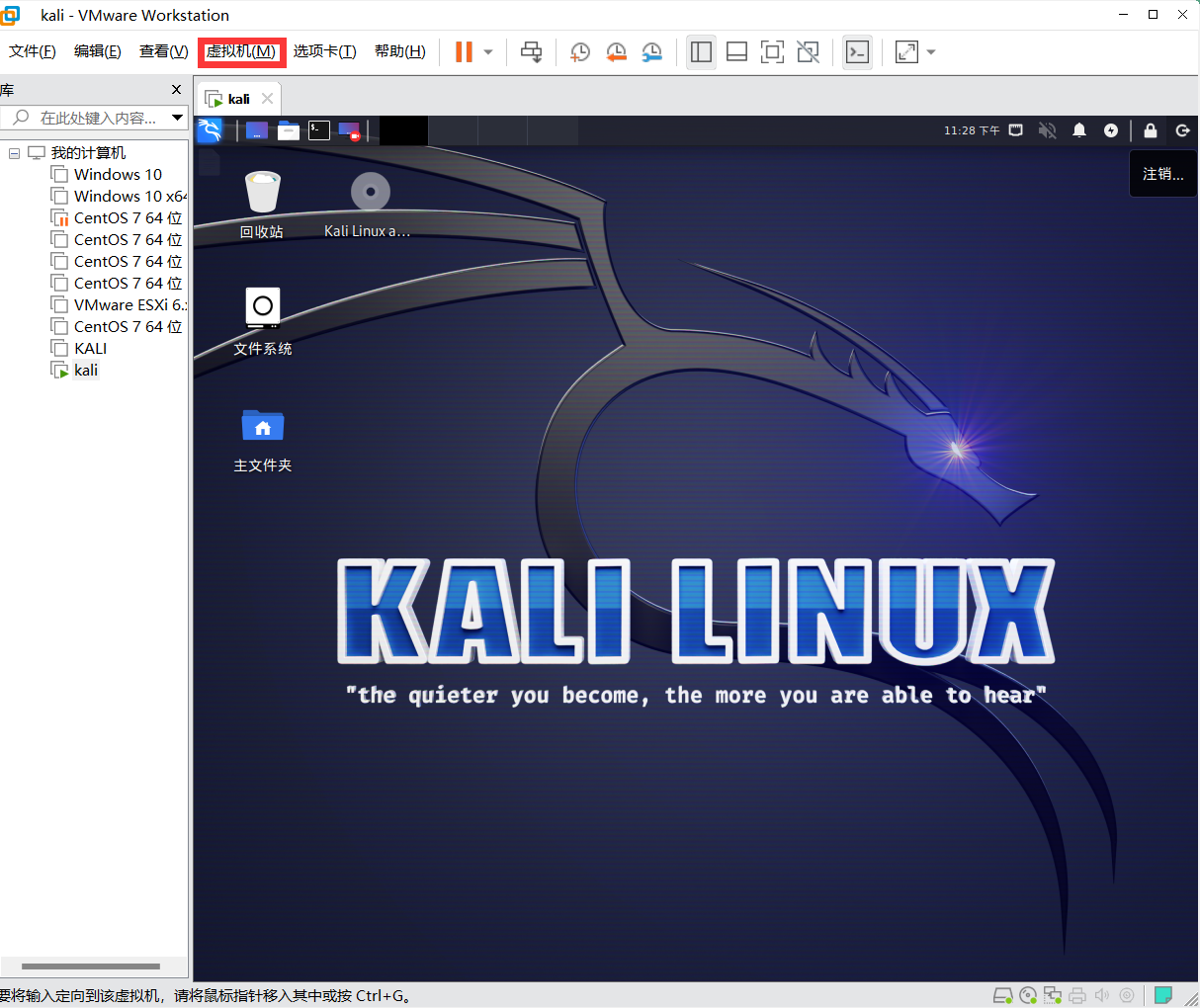Viewport: 1200px width, 1008px height.
Task: Open the notifications bell icon
Action: pyautogui.click(x=1079, y=130)
